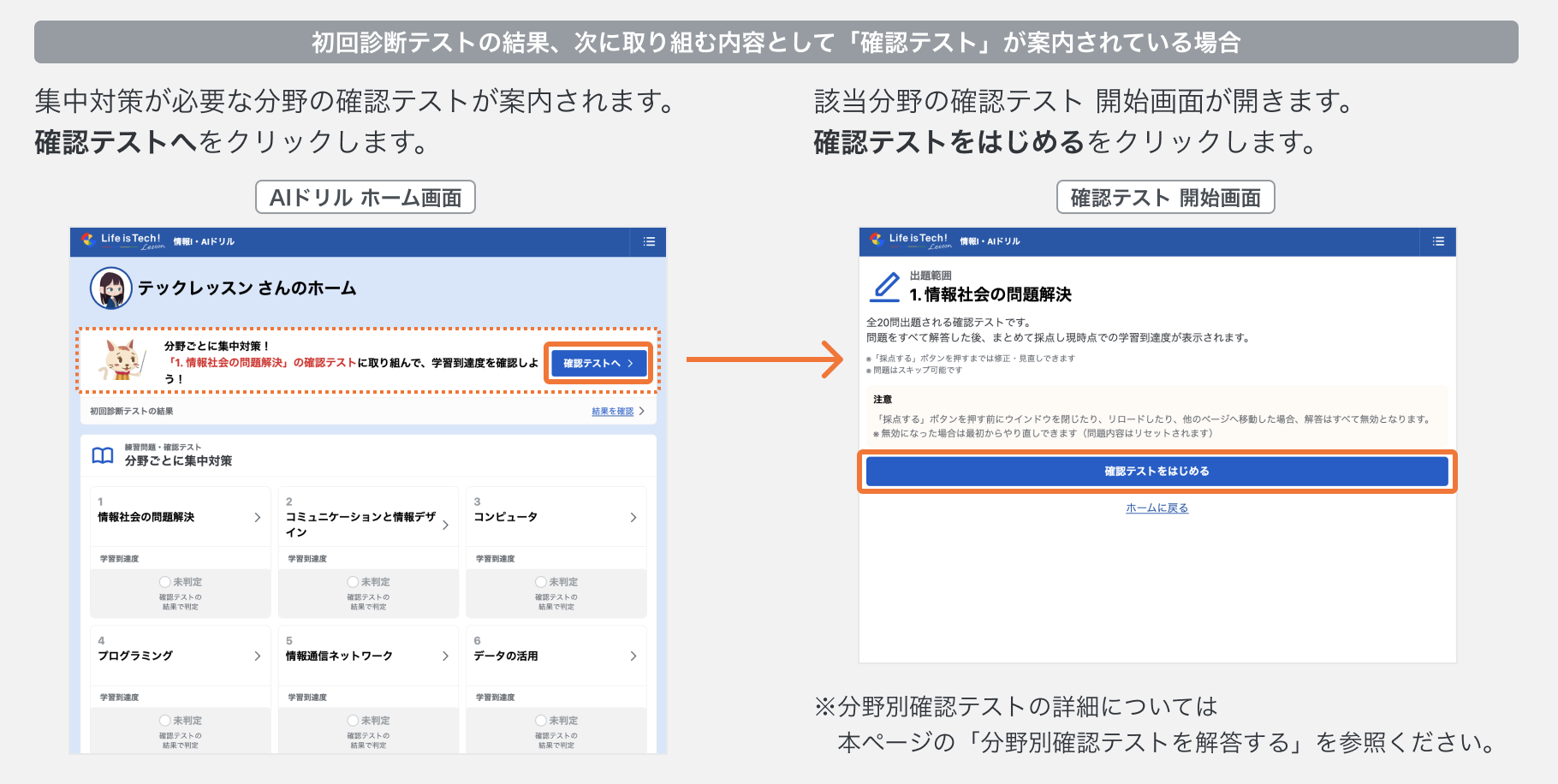This screenshot has height=784, width=1558.
Task: Select the 未判定 status circle under コミュニケーションと情報デザイン
Action: 353,582
